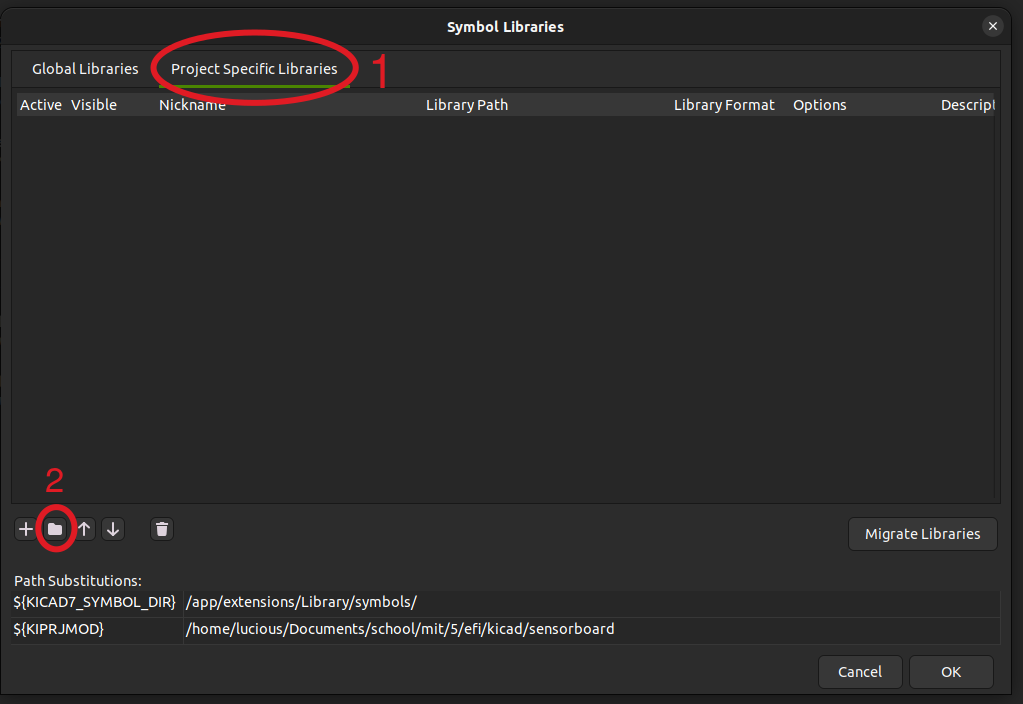Click the Migrate Libraries button
Screen dimensions: 1023x704
pyautogui.click(x=922, y=533)
